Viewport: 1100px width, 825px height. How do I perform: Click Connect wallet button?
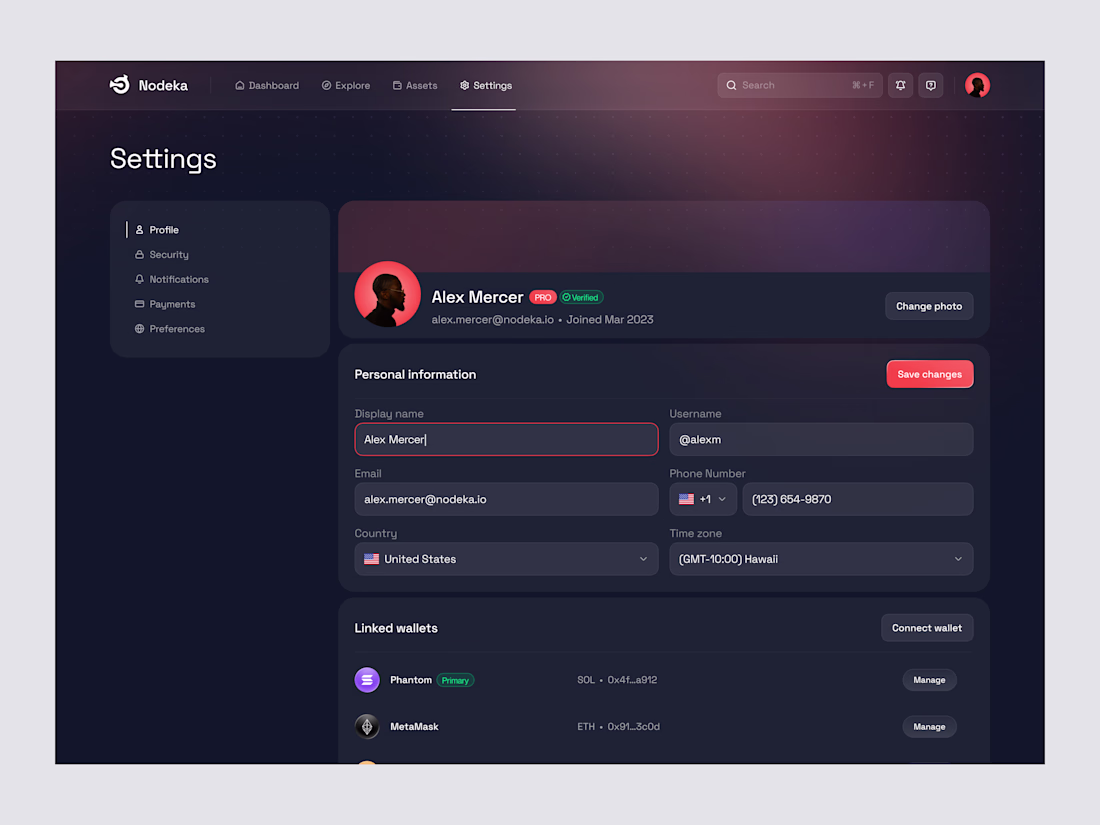coord(927,628)
